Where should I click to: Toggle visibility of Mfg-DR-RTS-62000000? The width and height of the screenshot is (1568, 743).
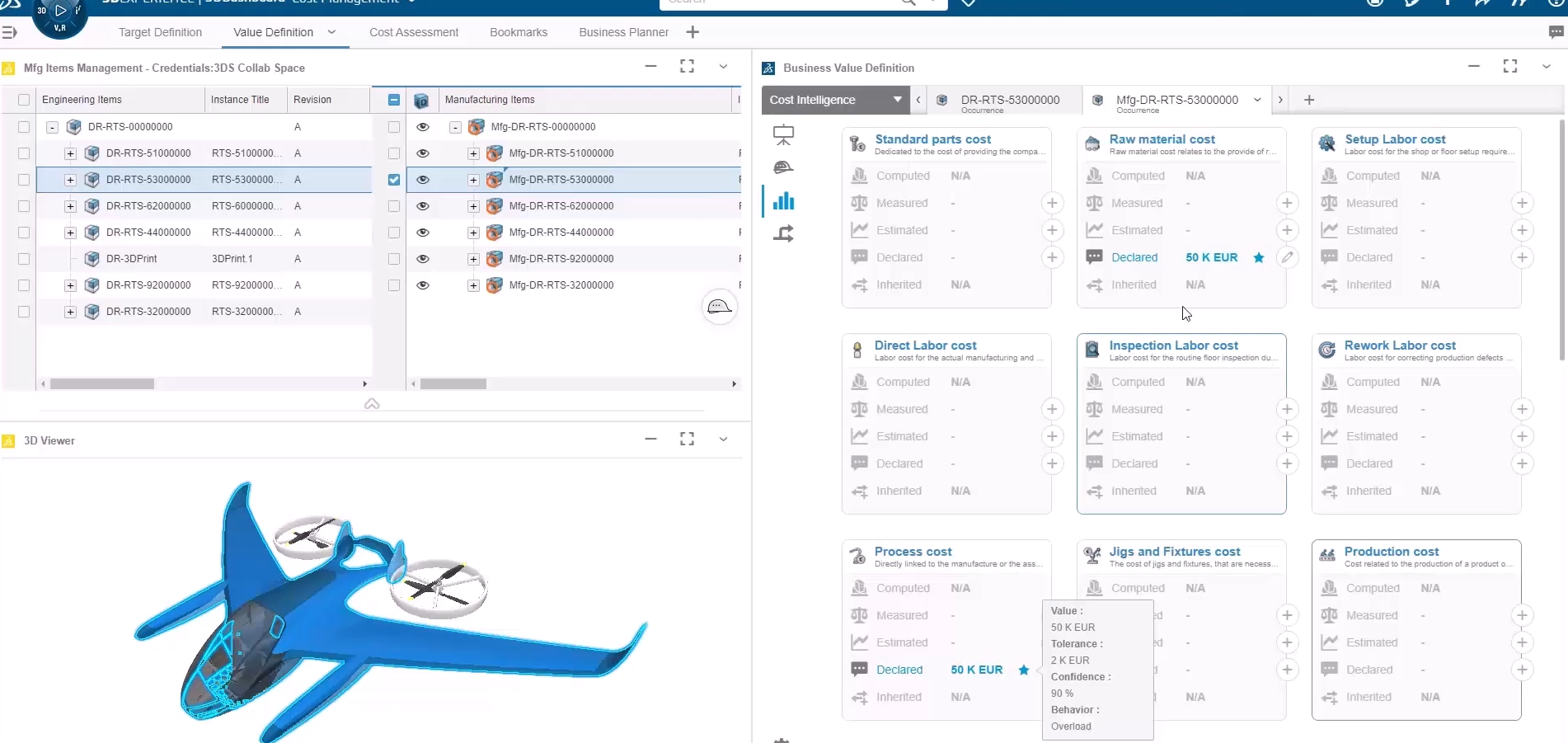tap(423, 206)
